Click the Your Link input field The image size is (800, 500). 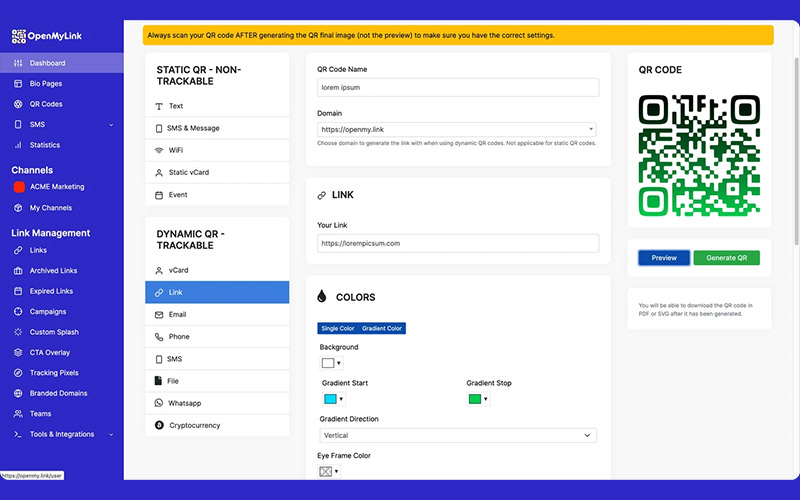pos(458,243)
